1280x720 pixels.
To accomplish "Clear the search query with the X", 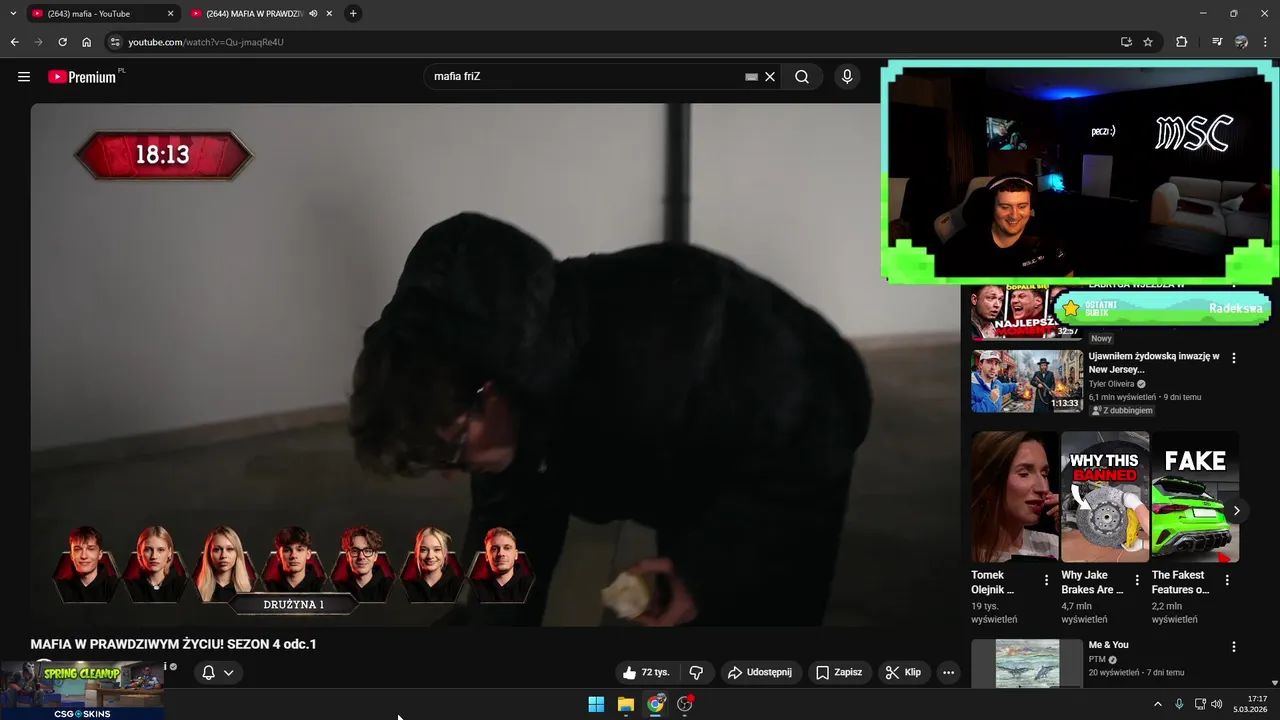I will click(770, 77).
